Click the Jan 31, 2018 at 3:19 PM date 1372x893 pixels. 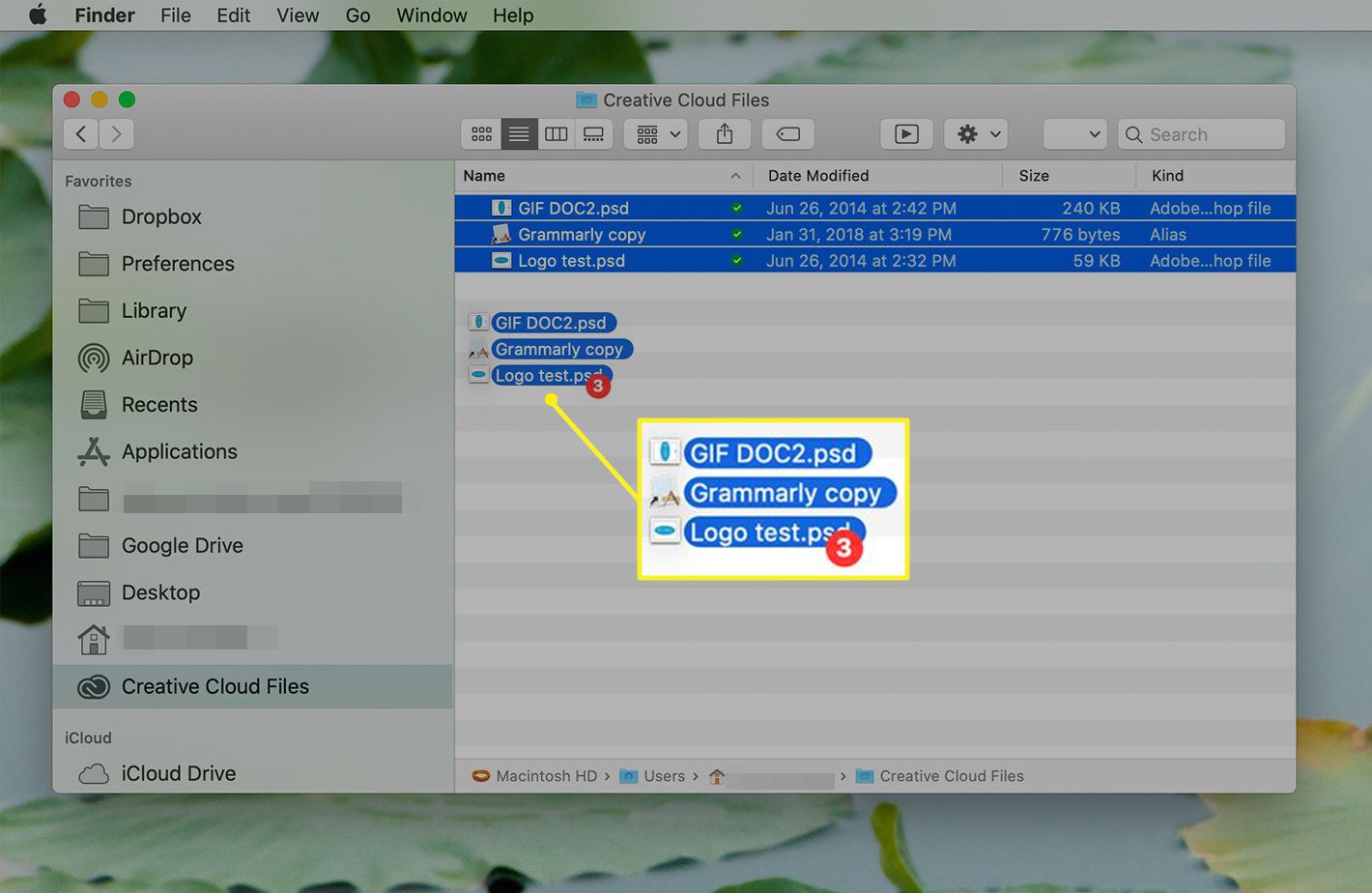coord(859,234)
